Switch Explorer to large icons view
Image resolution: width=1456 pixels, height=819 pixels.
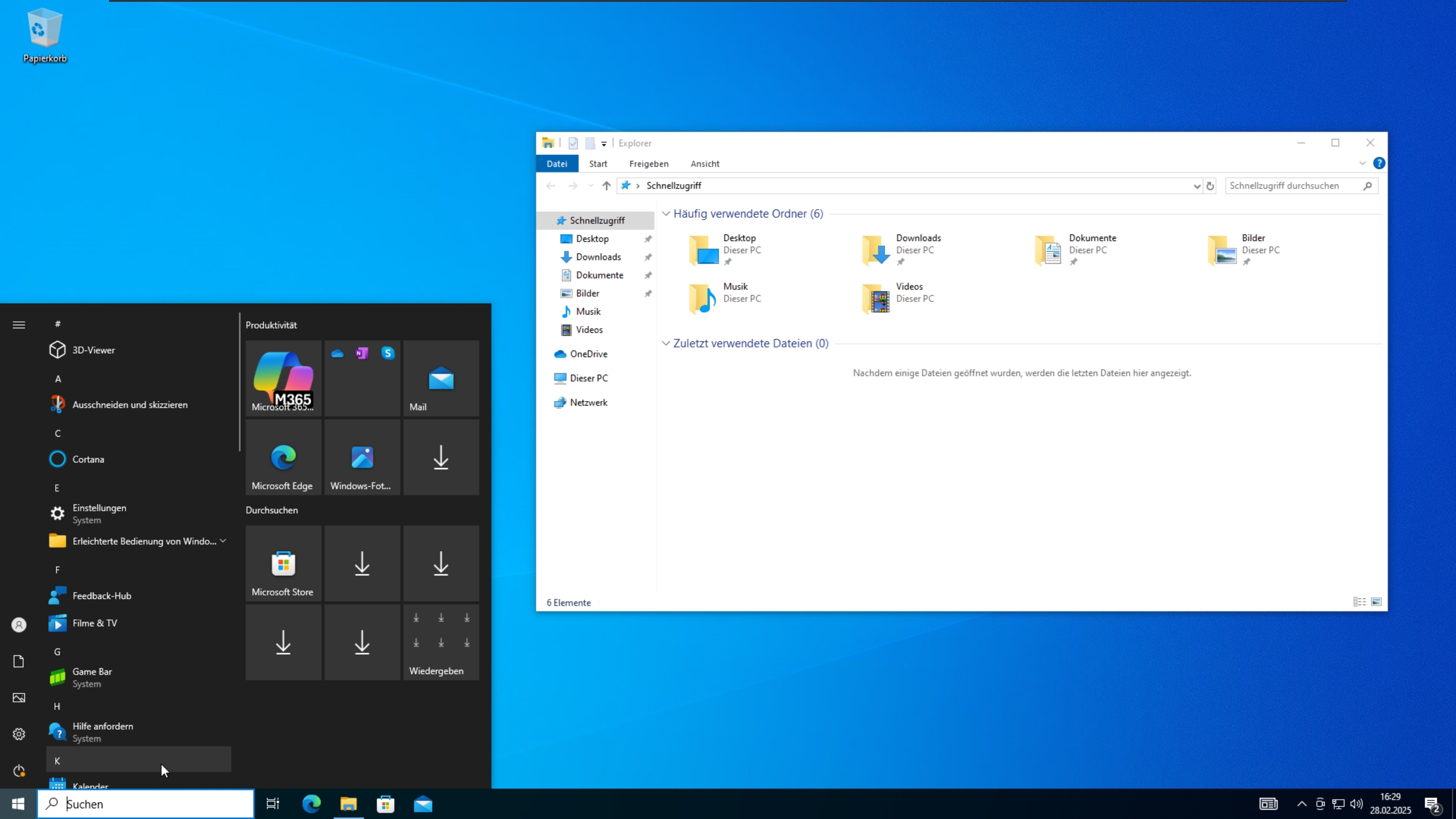pyautogui.click(x=1376, y=602)
